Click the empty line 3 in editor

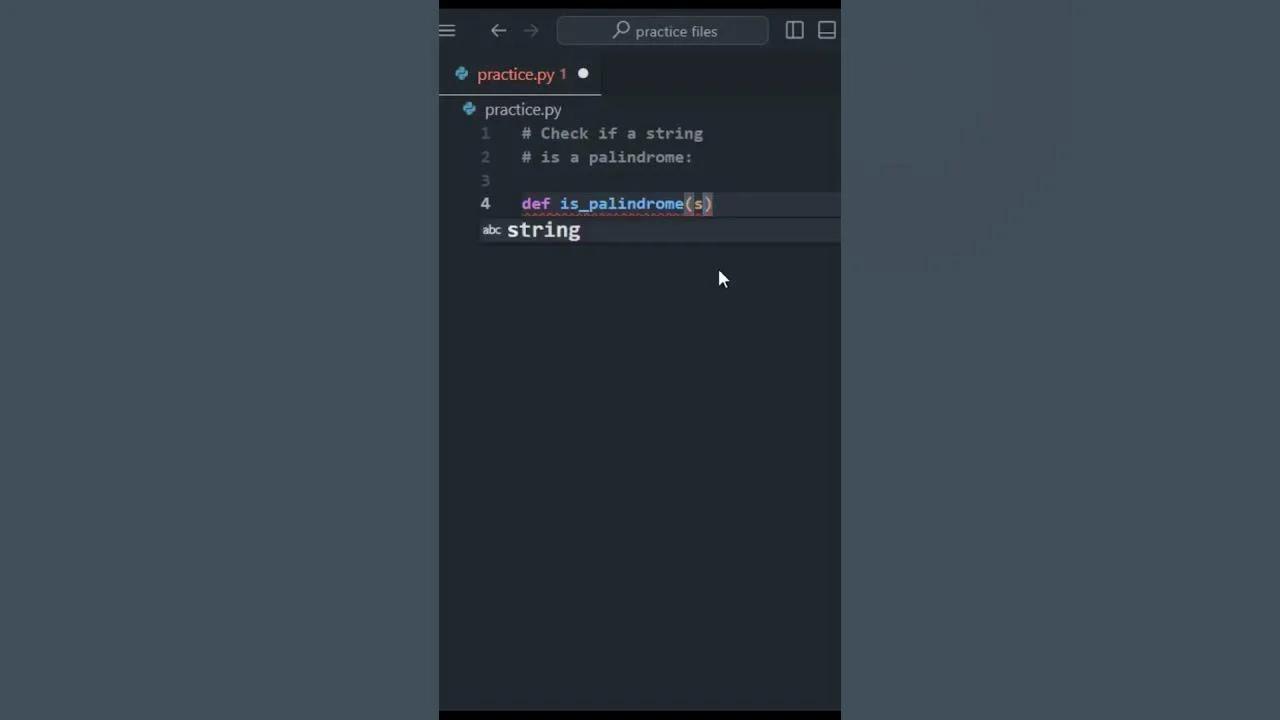(x=680, y=181)
